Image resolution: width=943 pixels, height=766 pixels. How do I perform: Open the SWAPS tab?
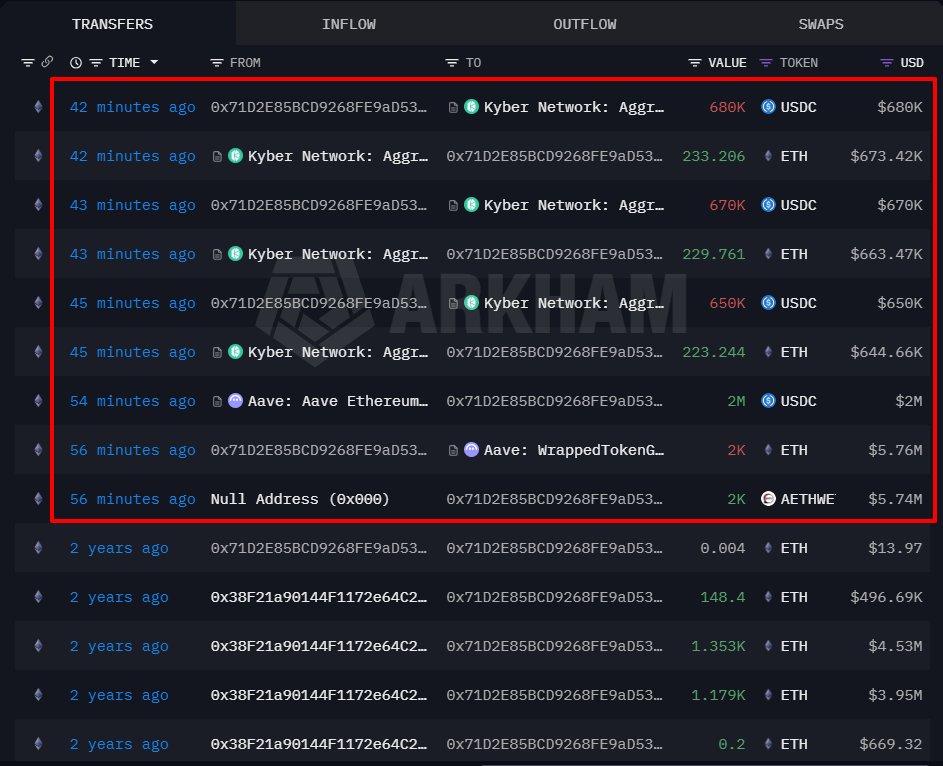pyautogui.click(x=820, y=24)
